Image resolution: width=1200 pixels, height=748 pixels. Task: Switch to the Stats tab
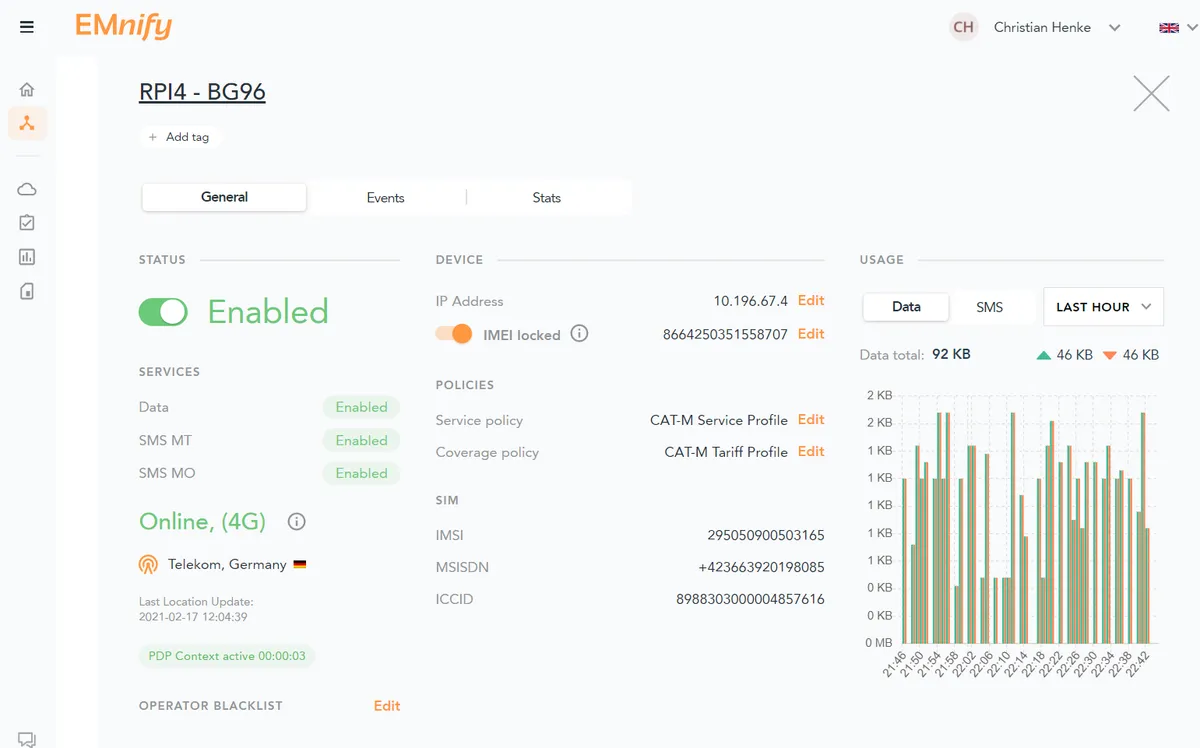[x=546, y=198]
